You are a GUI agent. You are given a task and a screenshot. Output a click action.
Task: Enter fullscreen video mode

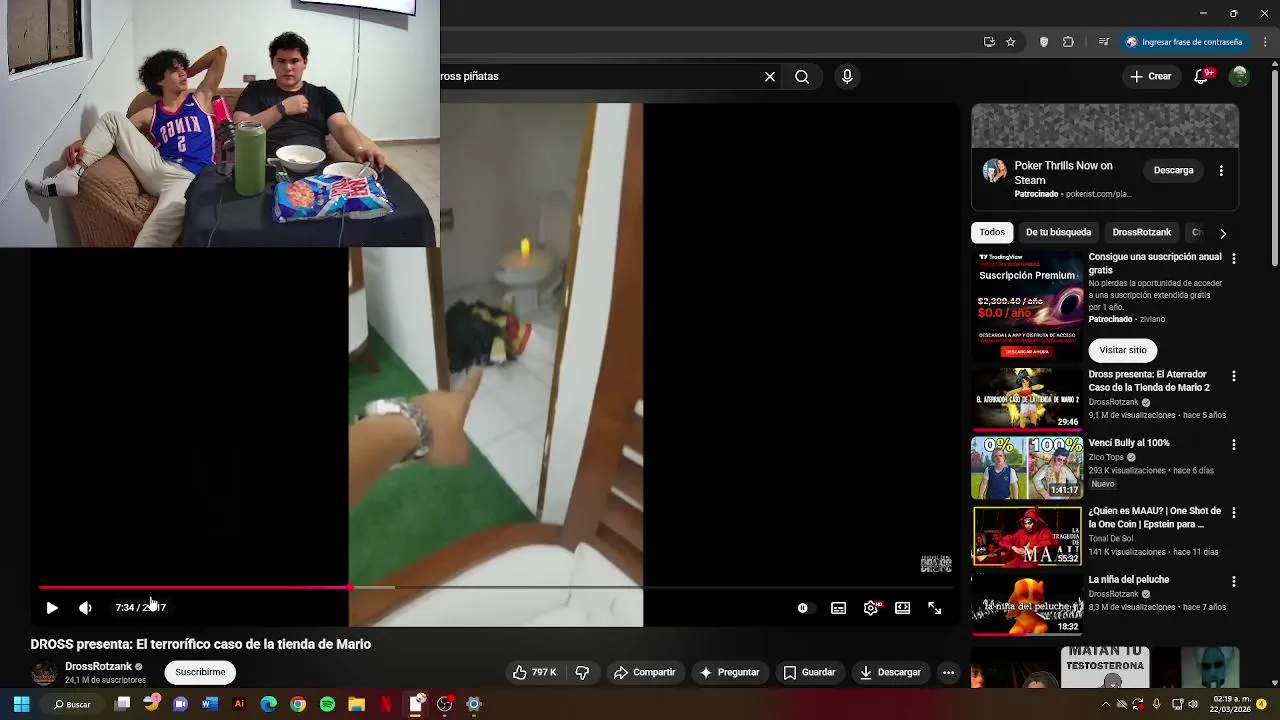[934, 608]
